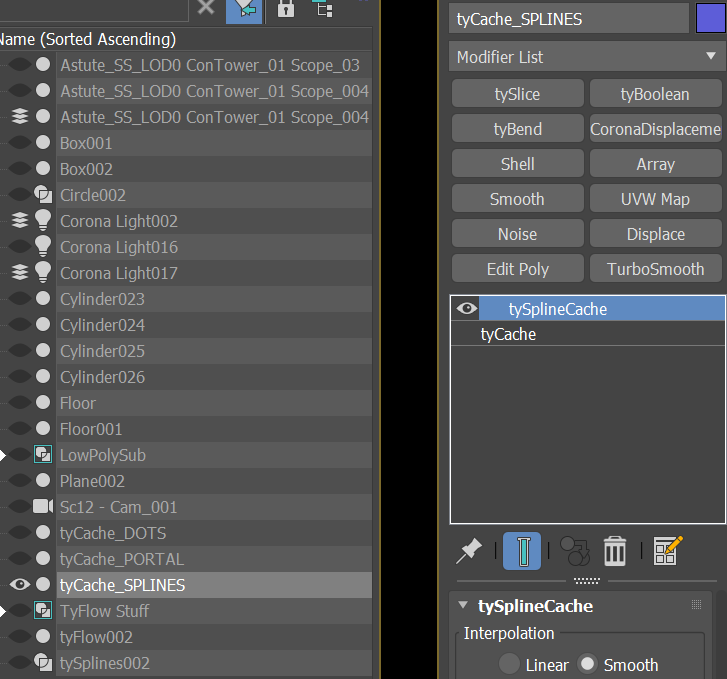Click the Pin Stack icon
The height and width of the screenshot is (679, 727).
(469, 551)
